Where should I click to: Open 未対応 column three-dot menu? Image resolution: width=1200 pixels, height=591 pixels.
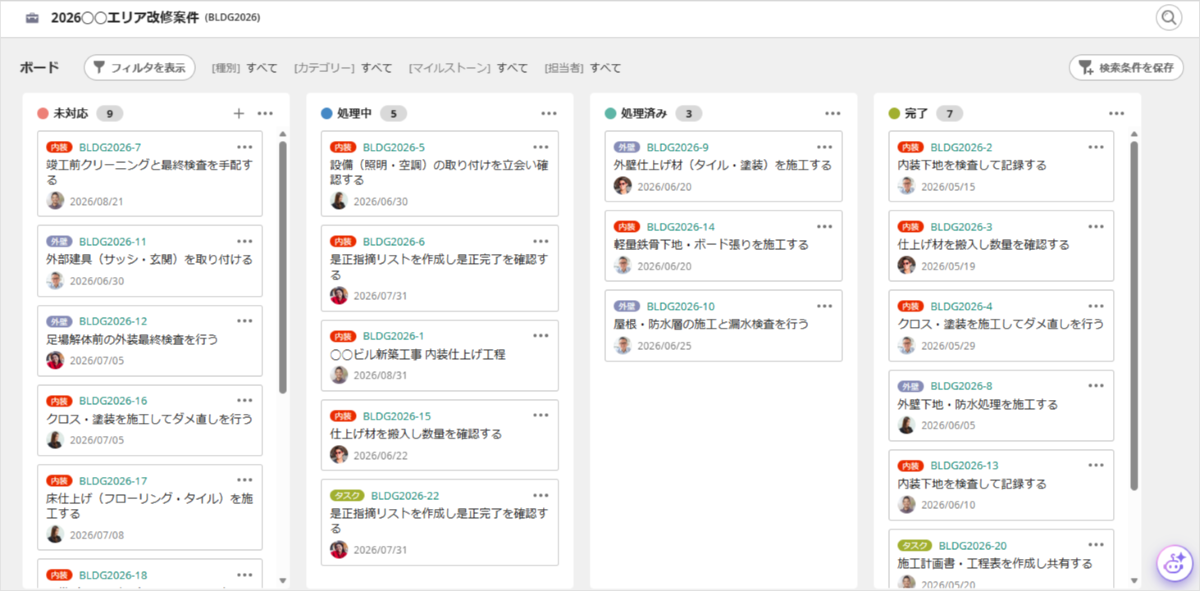pos(265,113)
